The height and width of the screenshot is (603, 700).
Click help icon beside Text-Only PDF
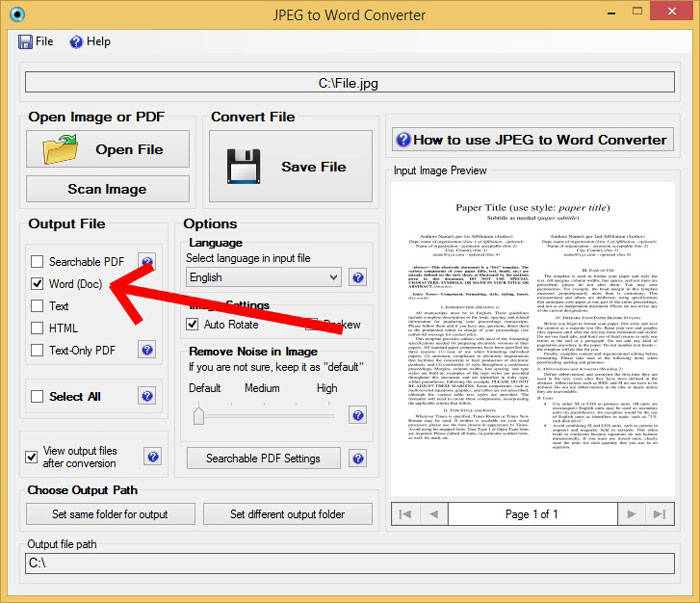click(x=147, y=350)
